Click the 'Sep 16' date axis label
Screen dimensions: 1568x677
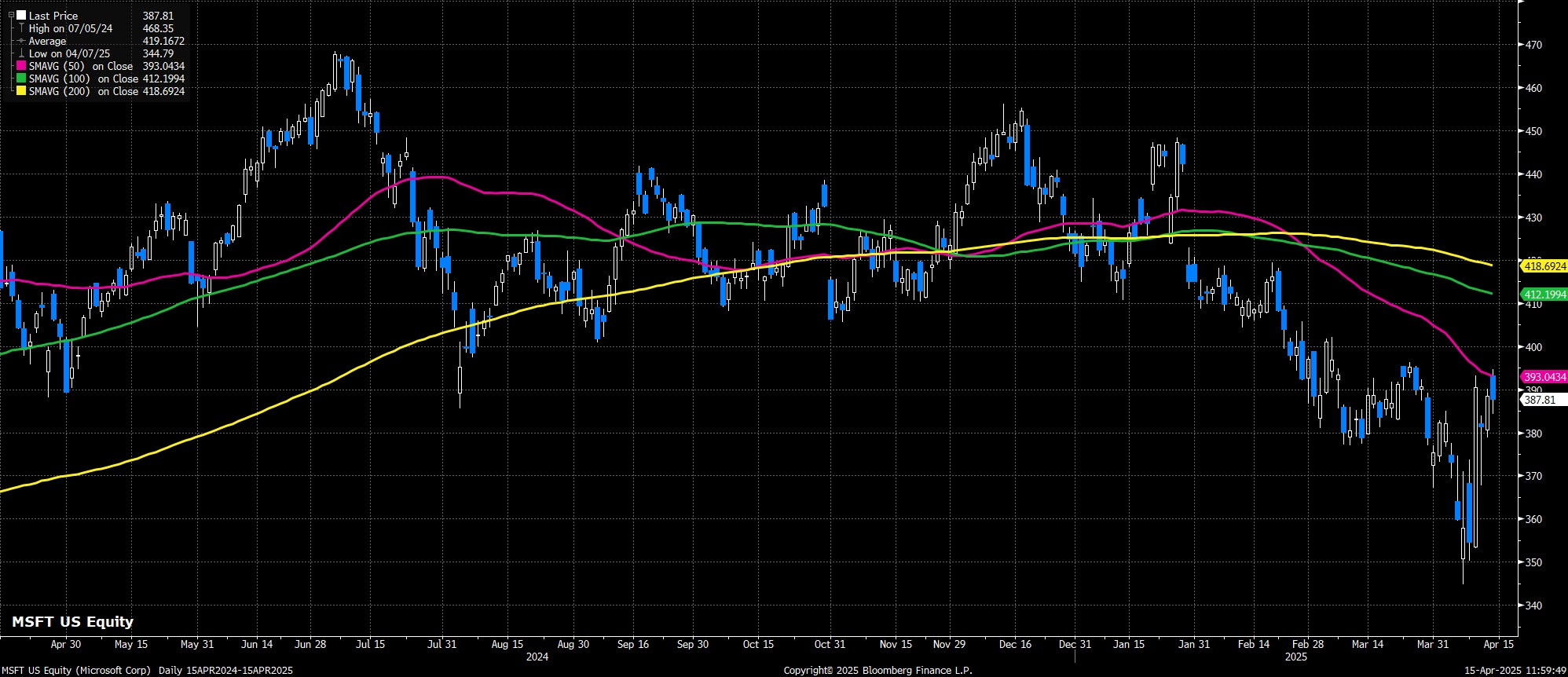633,644
